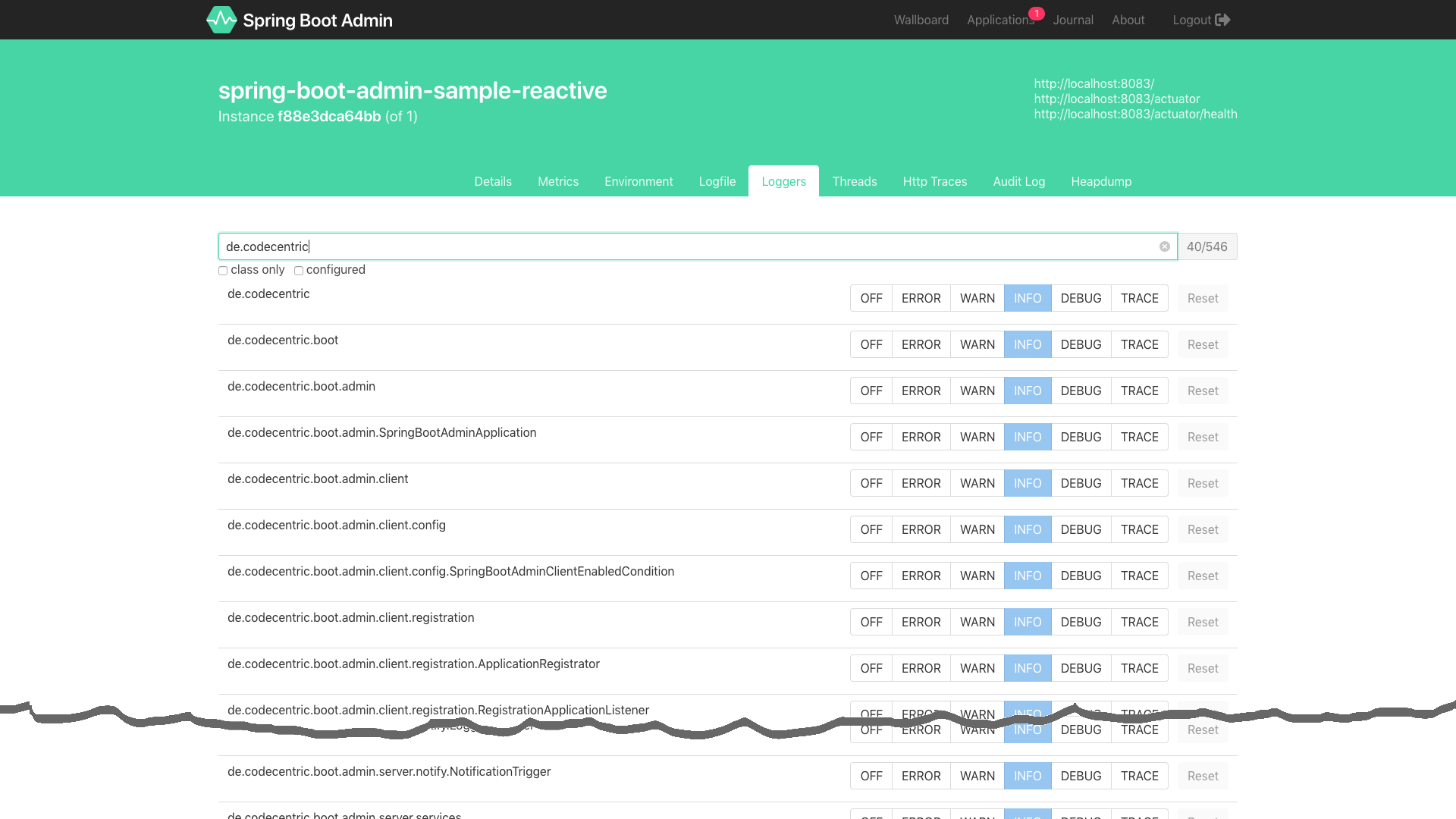Set de.codecentric logger to DEBUG
1456x819 pixels.
(x=1080, y=298)
